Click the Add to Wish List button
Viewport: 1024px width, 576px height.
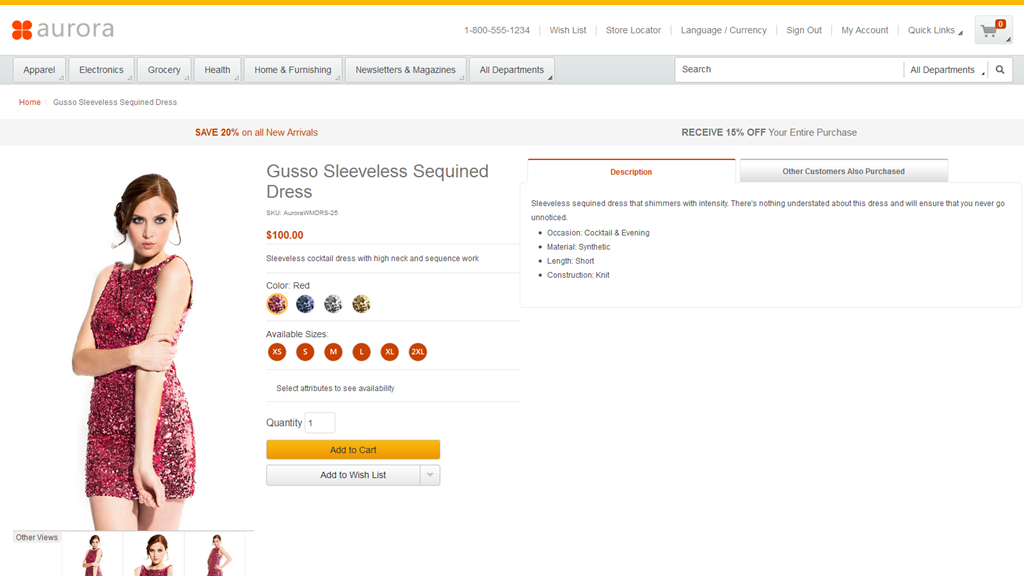(344, 475)
